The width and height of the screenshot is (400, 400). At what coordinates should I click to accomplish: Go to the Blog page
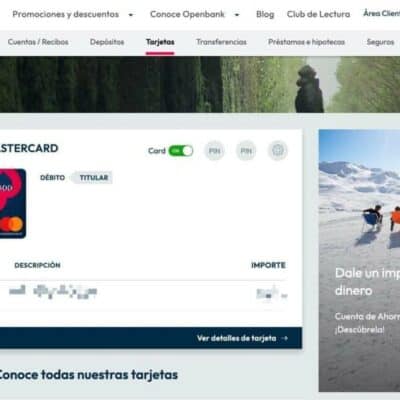(265, 14)
